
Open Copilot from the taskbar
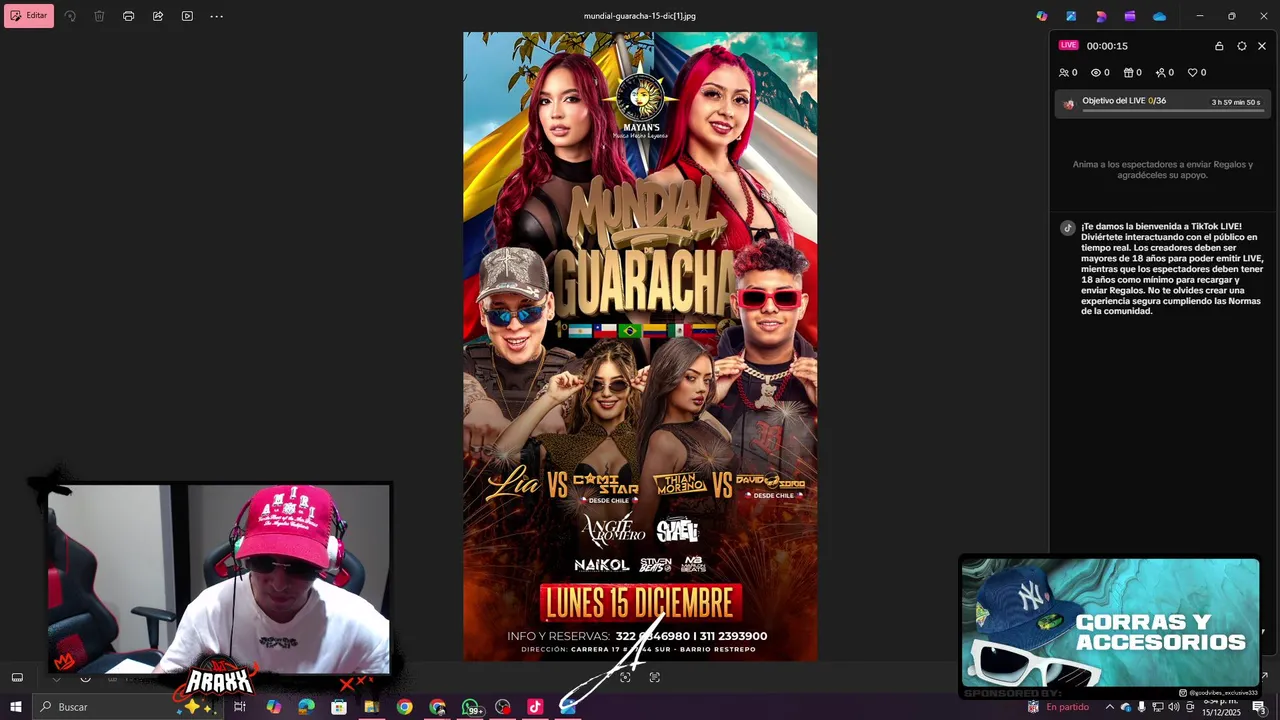point(273,707)
